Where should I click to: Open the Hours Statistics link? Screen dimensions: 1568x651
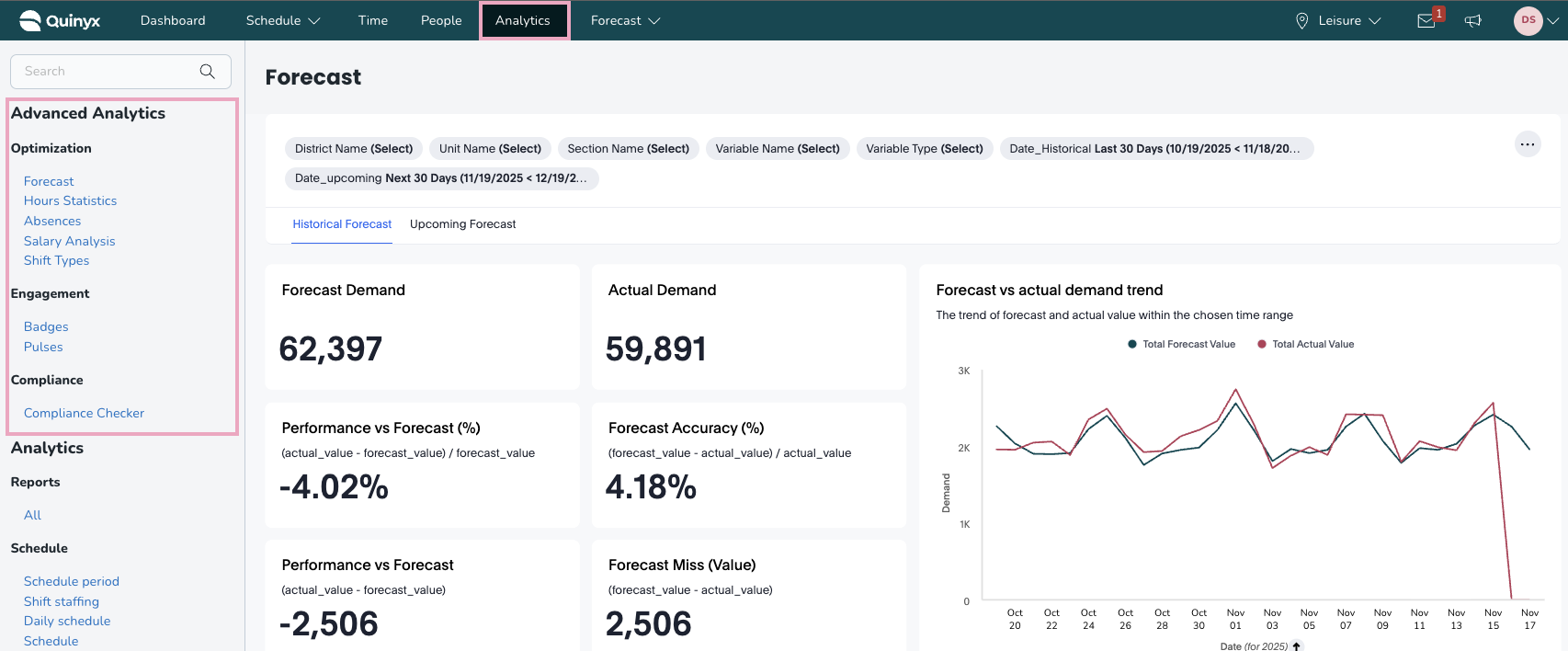click(70, 200)
